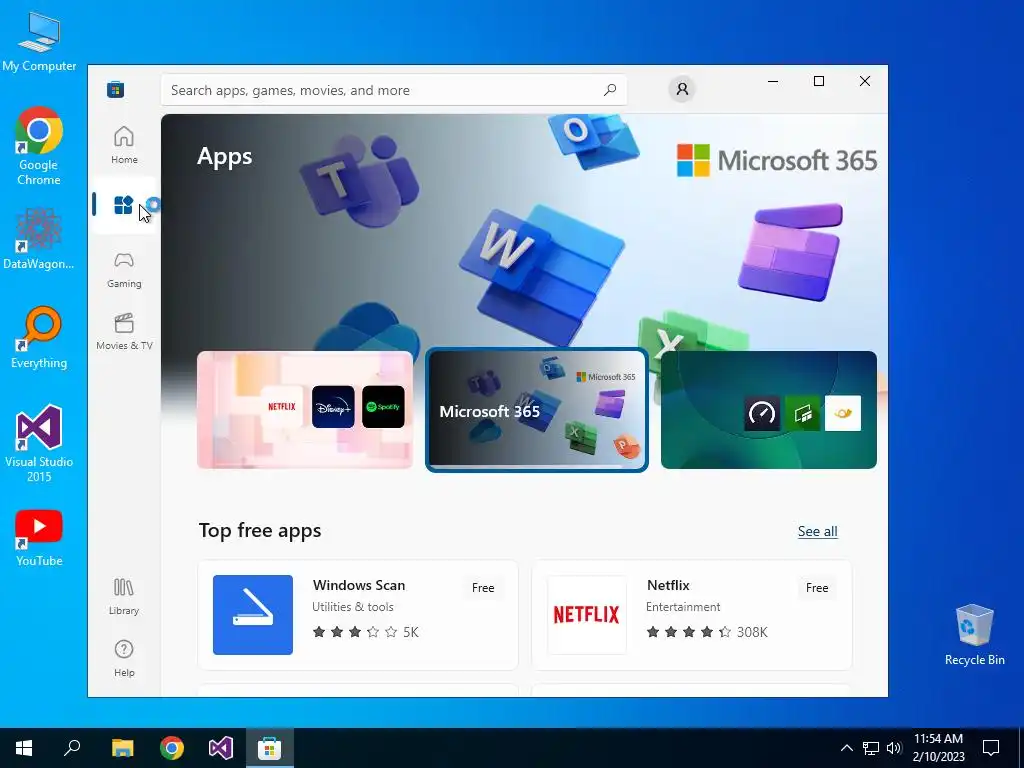
Task: Open the Netflix tile in streaming banner
Action: [281, 406]
